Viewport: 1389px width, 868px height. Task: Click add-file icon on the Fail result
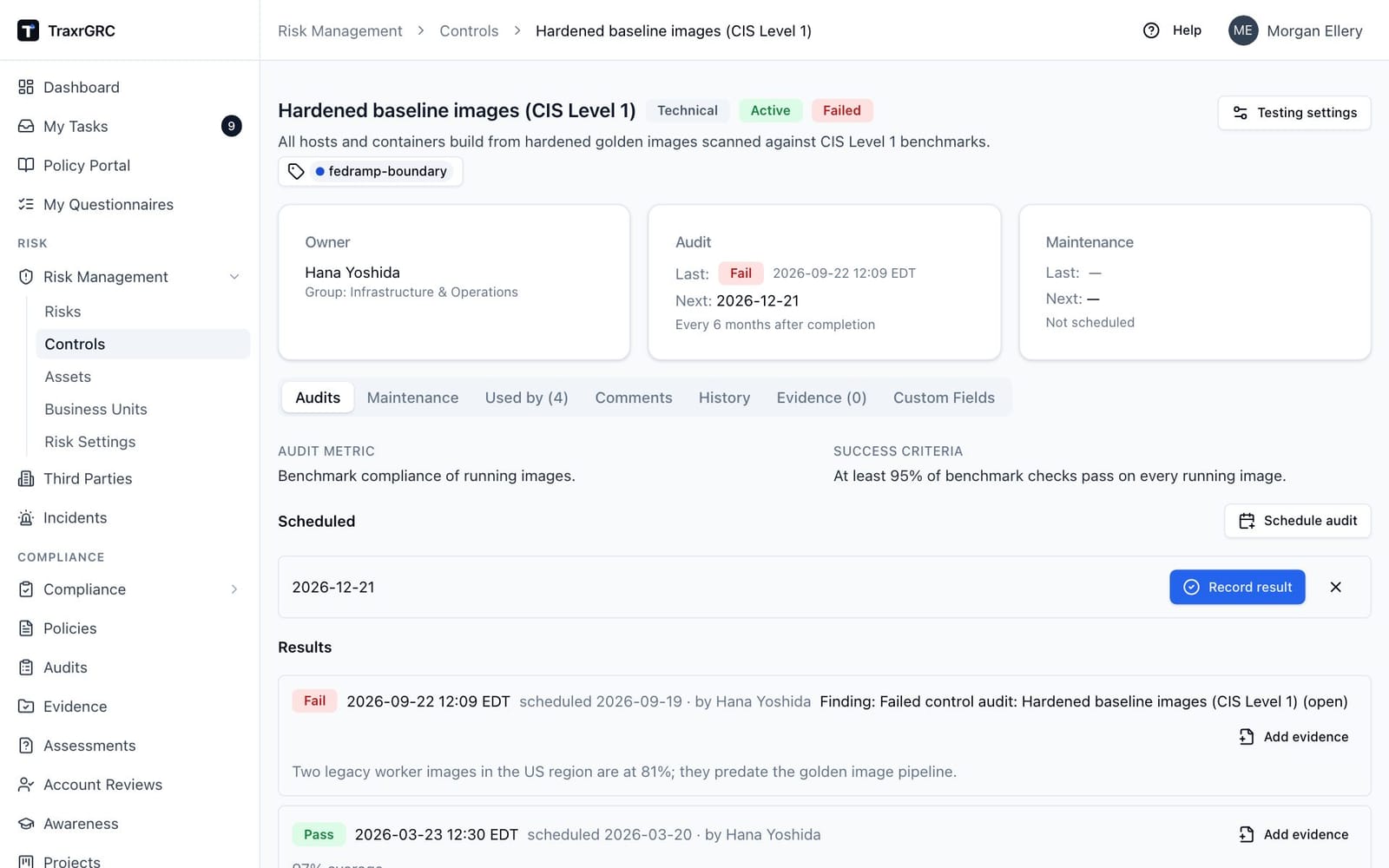click(x=1247, y=737)
